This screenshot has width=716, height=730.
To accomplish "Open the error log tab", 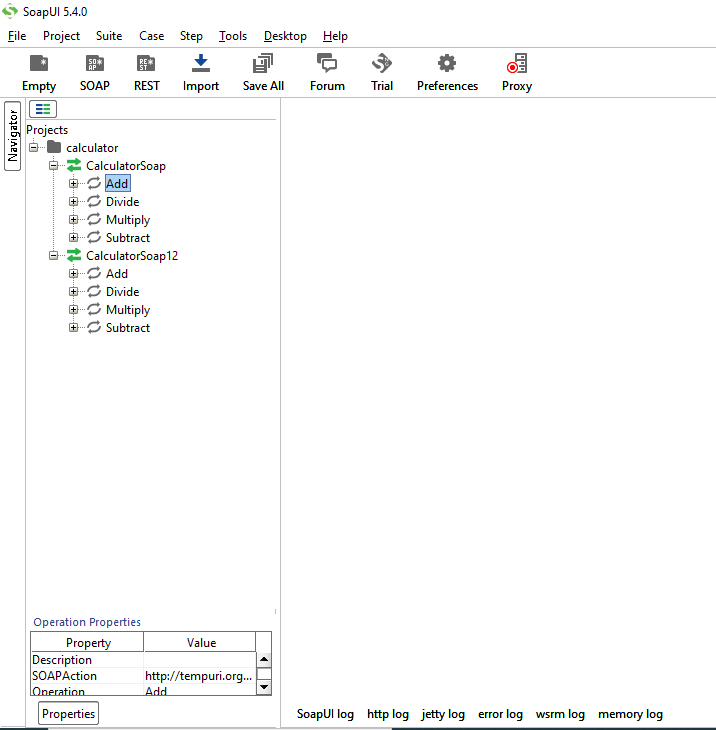I will [500, 714].
